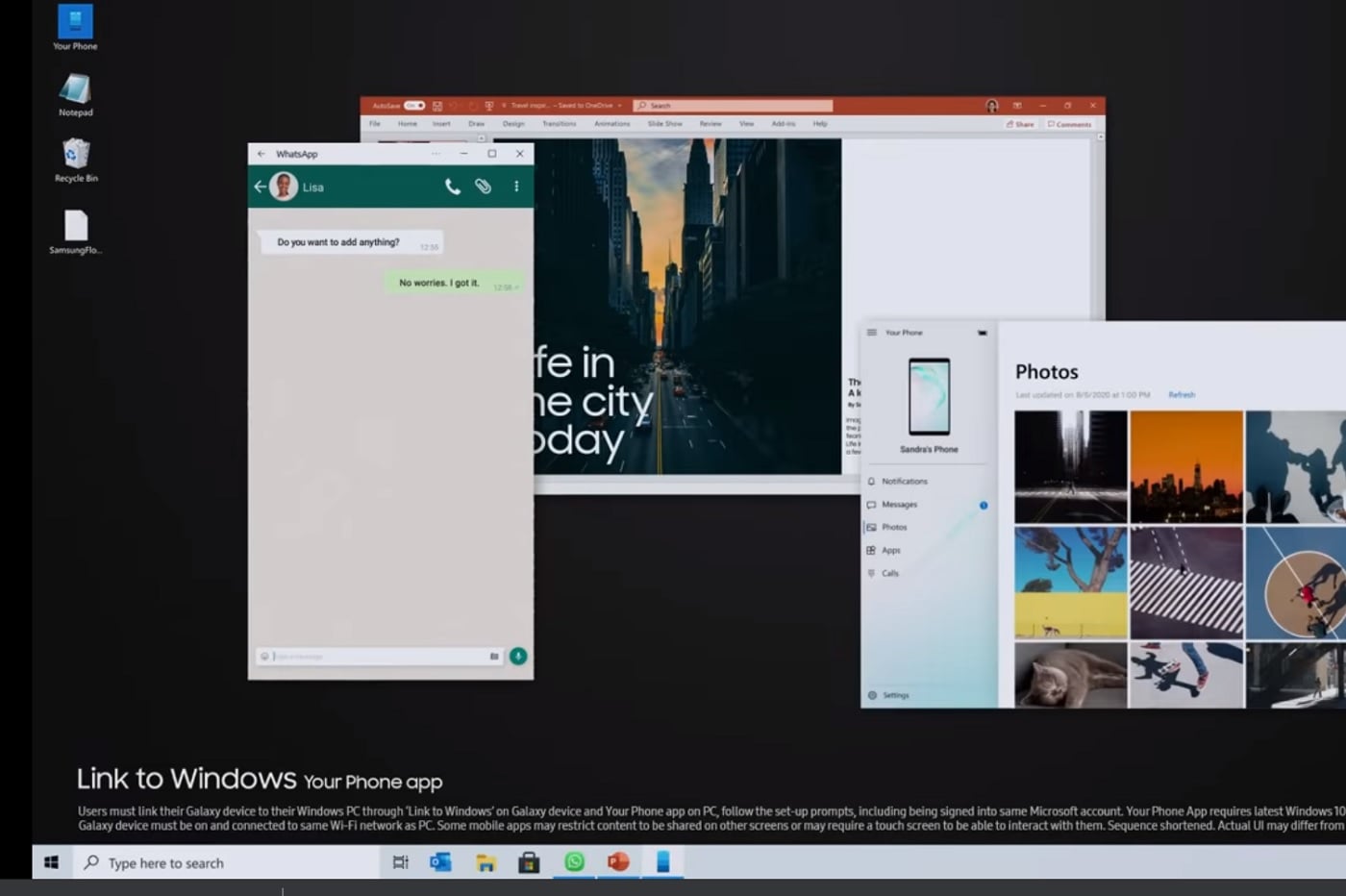The width and height of the screenshot is (1346, 896).
Task: Launch WhatsApp from the taskbar
Action: (x=574, y=862)
